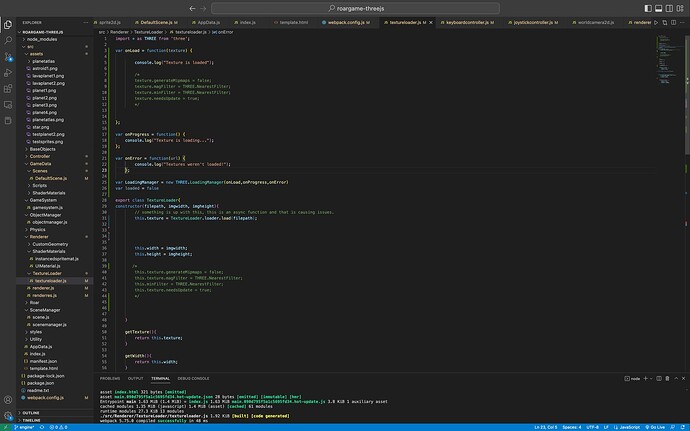The image size is (690, 431).
Task: Expand the Controller folder
Action: 55,156
